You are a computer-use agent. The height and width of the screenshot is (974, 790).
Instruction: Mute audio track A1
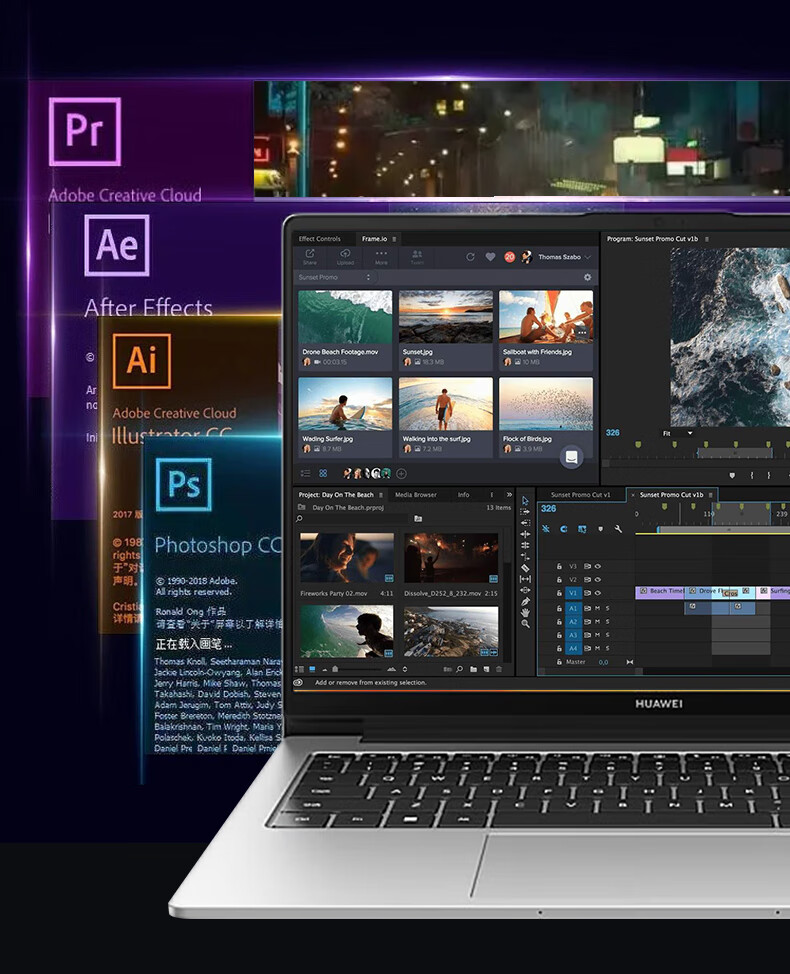pyautogui.click(x=598, y=608)
